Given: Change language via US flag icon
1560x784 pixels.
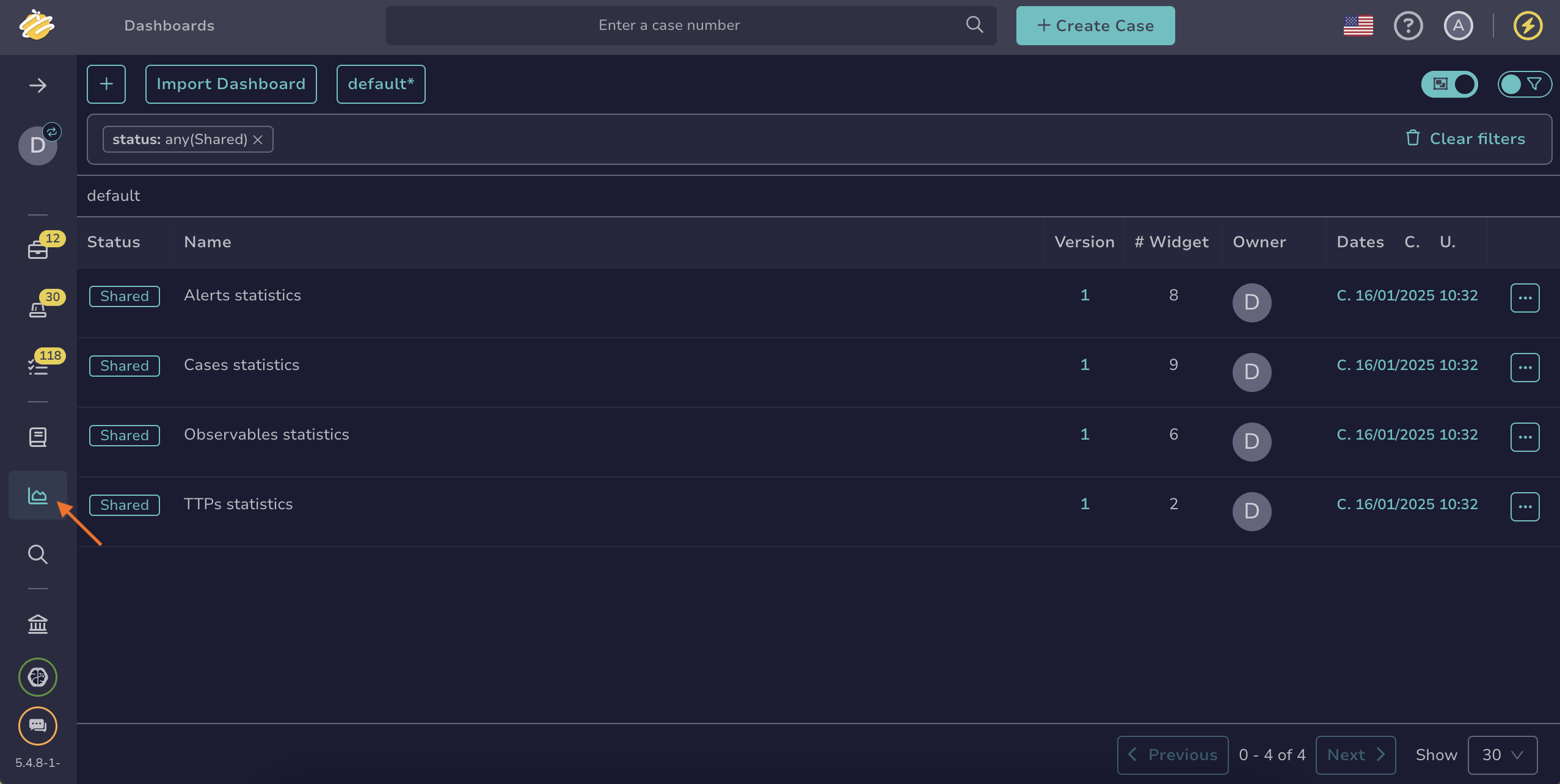Looking at the screenshot, I should (1358, 26).
